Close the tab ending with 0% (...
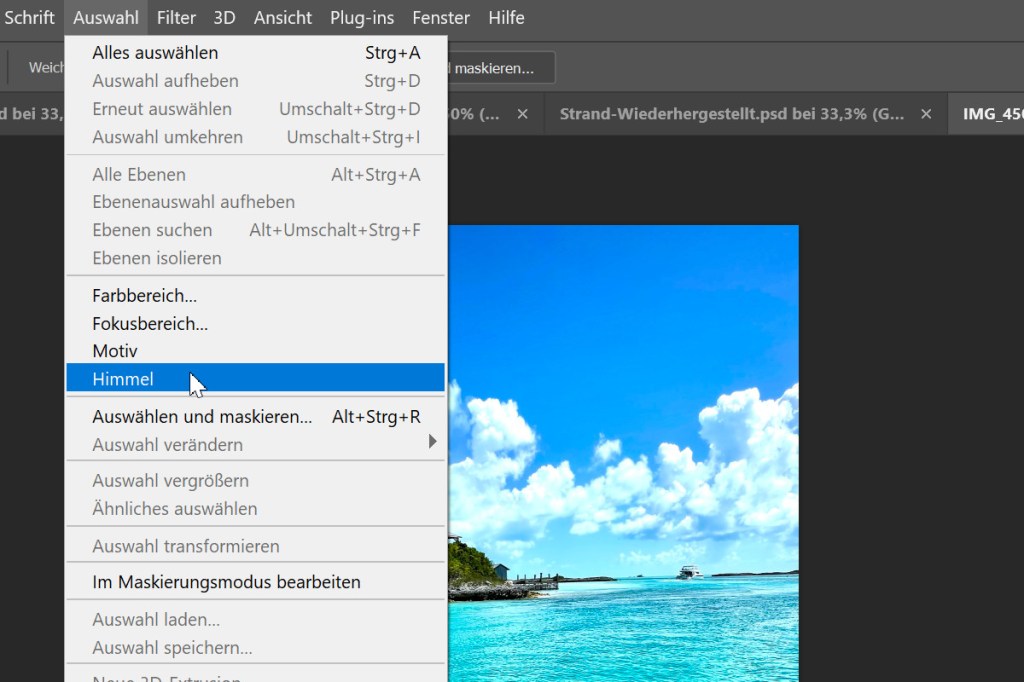The height and width of the screenshot is (682, 1024). 522,114
